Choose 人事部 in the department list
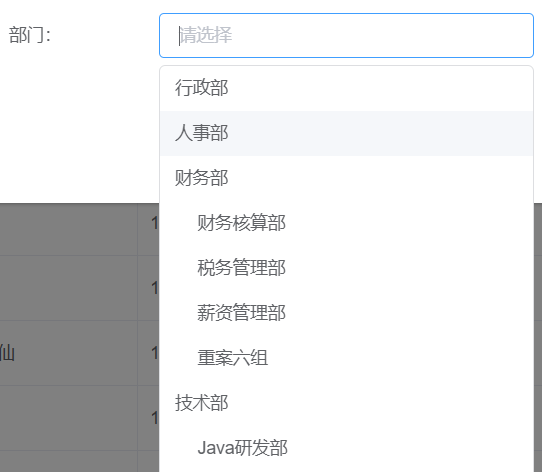Image resolution: width=542 pixels, height=472 pixels. [346, 133]
